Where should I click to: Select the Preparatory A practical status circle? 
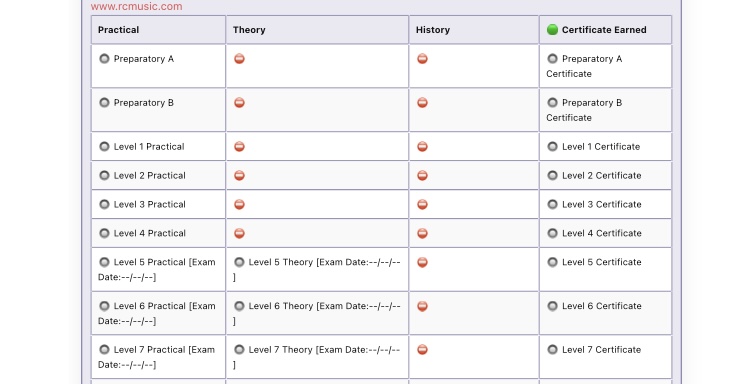104,59
